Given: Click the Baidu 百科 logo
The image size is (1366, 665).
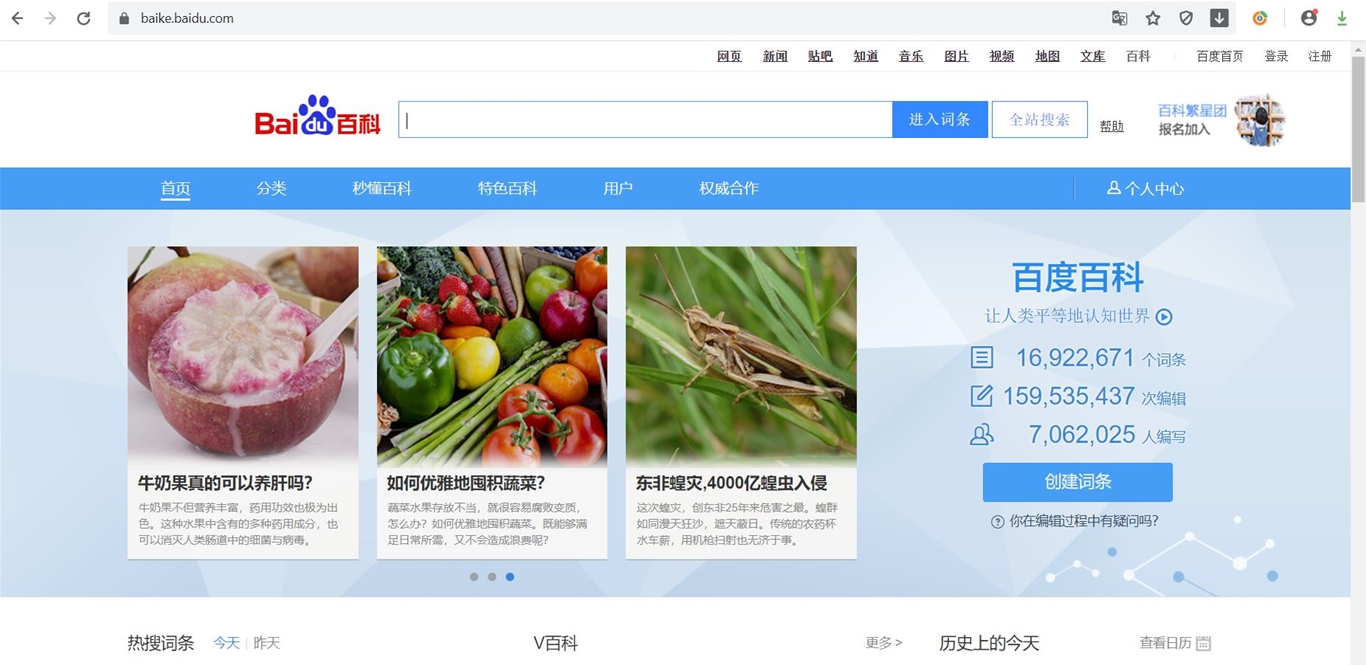Looking at the screenshot, I should pos(316,115).
